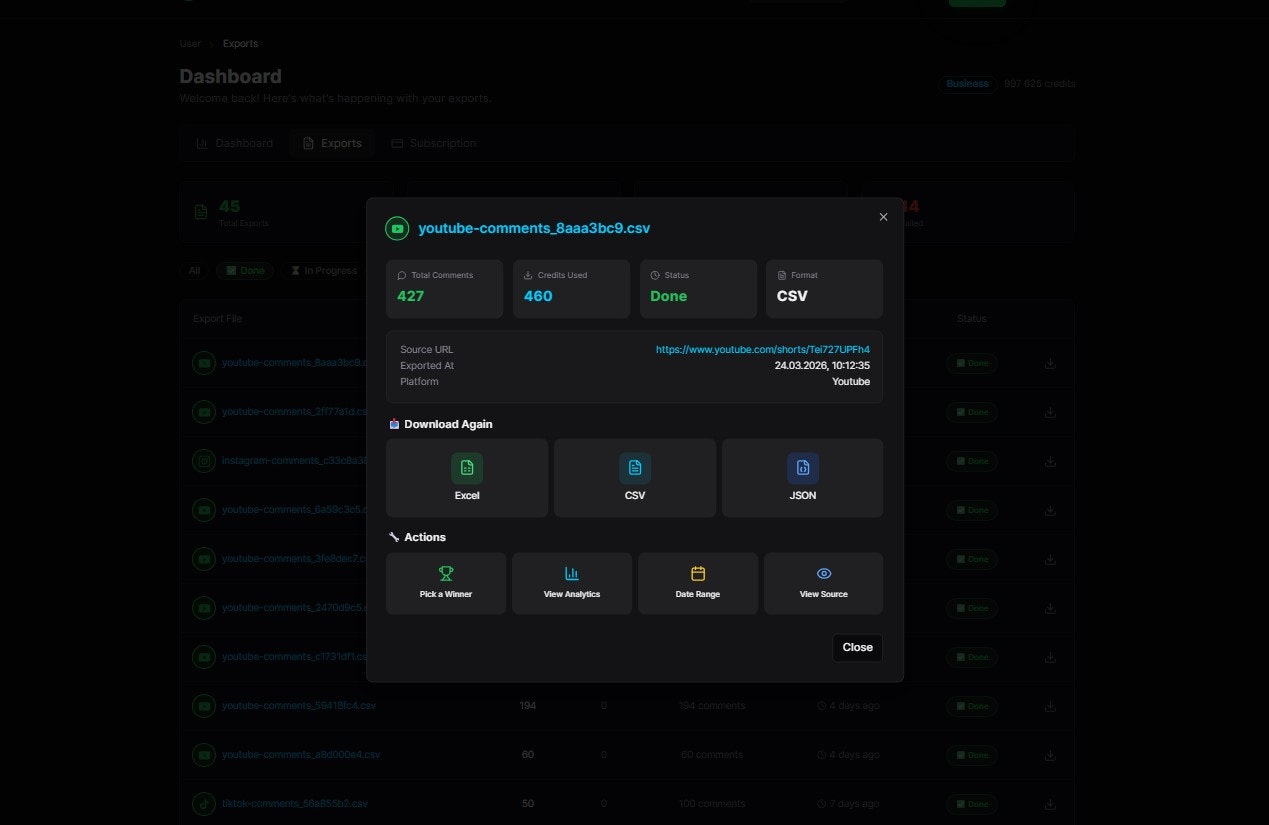Image resolution: width=1269 pixels, height=825 pixels.
Task: Select the All filter chip
Action: tap(194, 271)
